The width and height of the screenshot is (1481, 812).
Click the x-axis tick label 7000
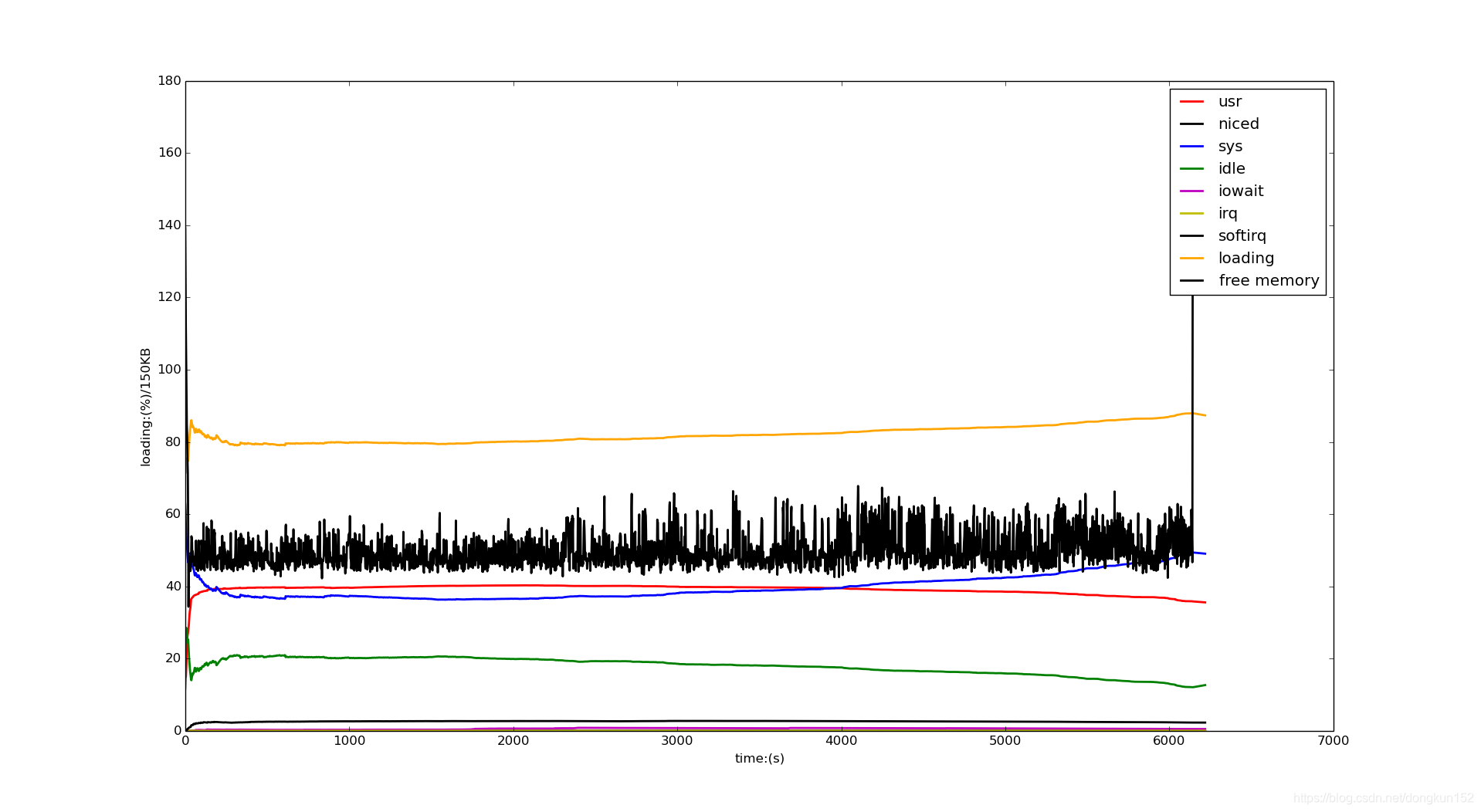tap(1334, 741)
